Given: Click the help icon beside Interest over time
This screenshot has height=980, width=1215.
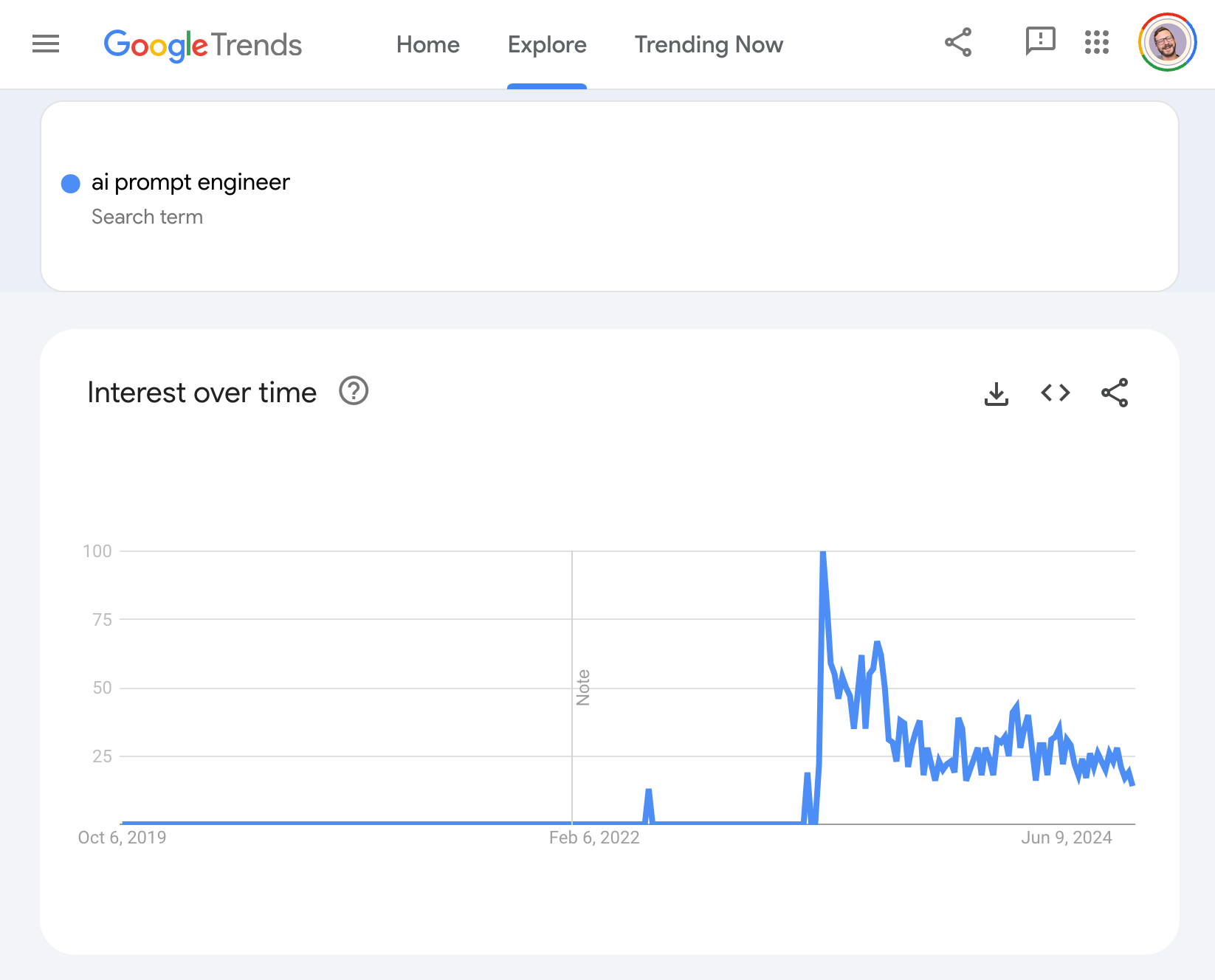Looking at the screenshot, I should click(354, 391).
